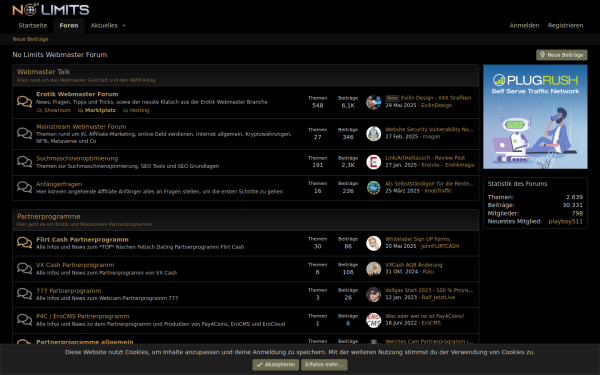This screenshot has height=375, width=600.
Task: Open Webmaster Talk category heading
Action: pos(43,72)
